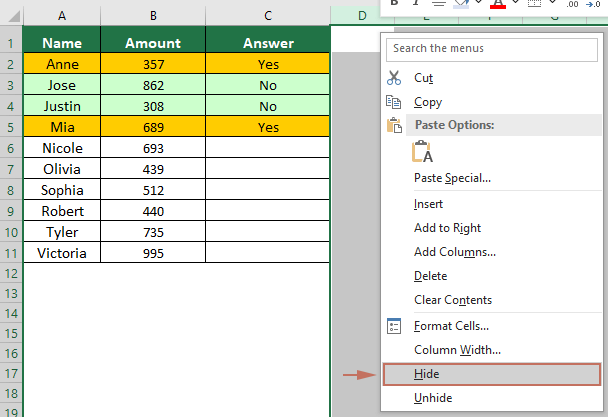608x417 pixels.
Task: Click the Cut scissors icon
Action: (394, 78)
